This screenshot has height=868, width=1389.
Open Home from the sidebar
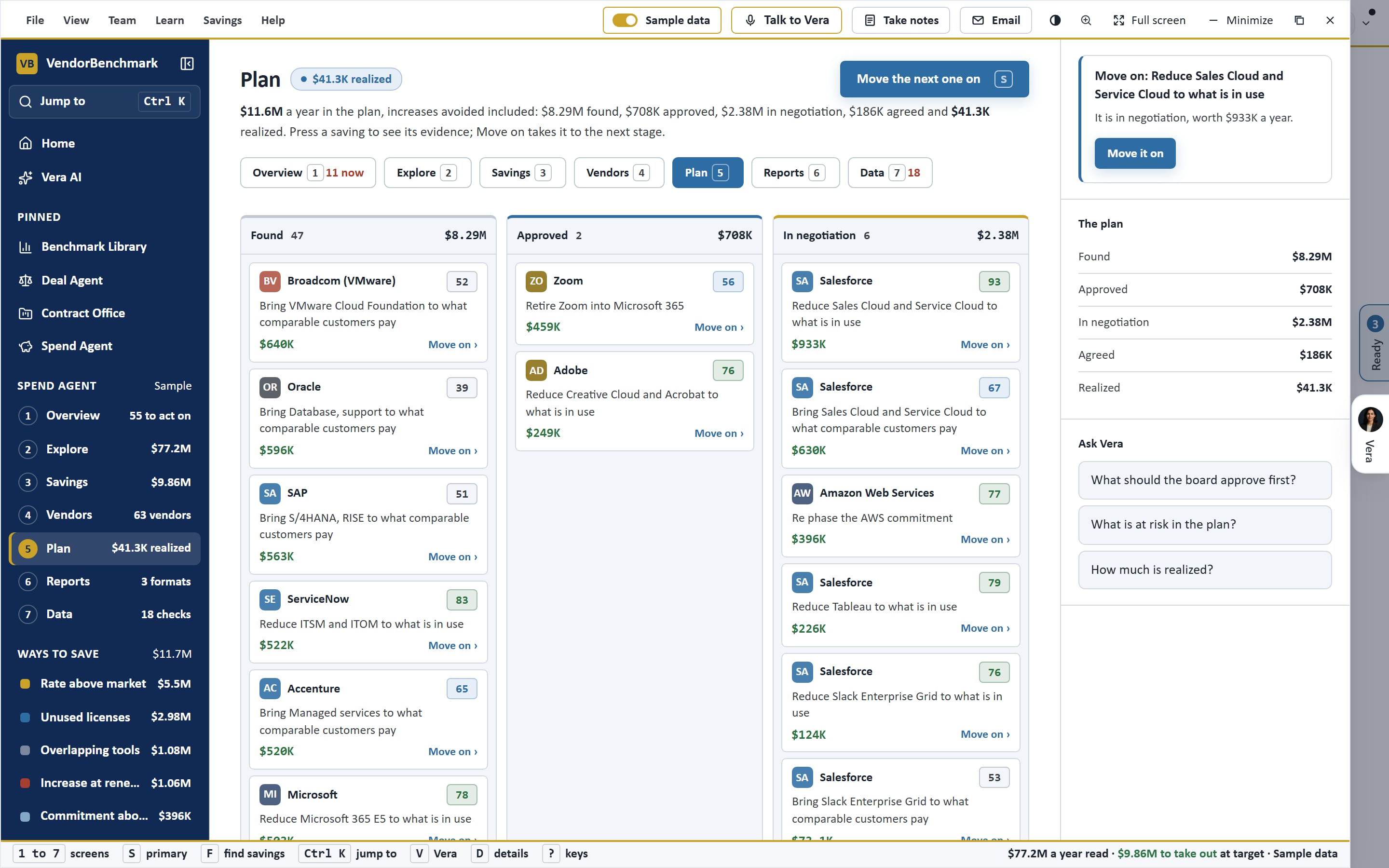coord(105,143)
